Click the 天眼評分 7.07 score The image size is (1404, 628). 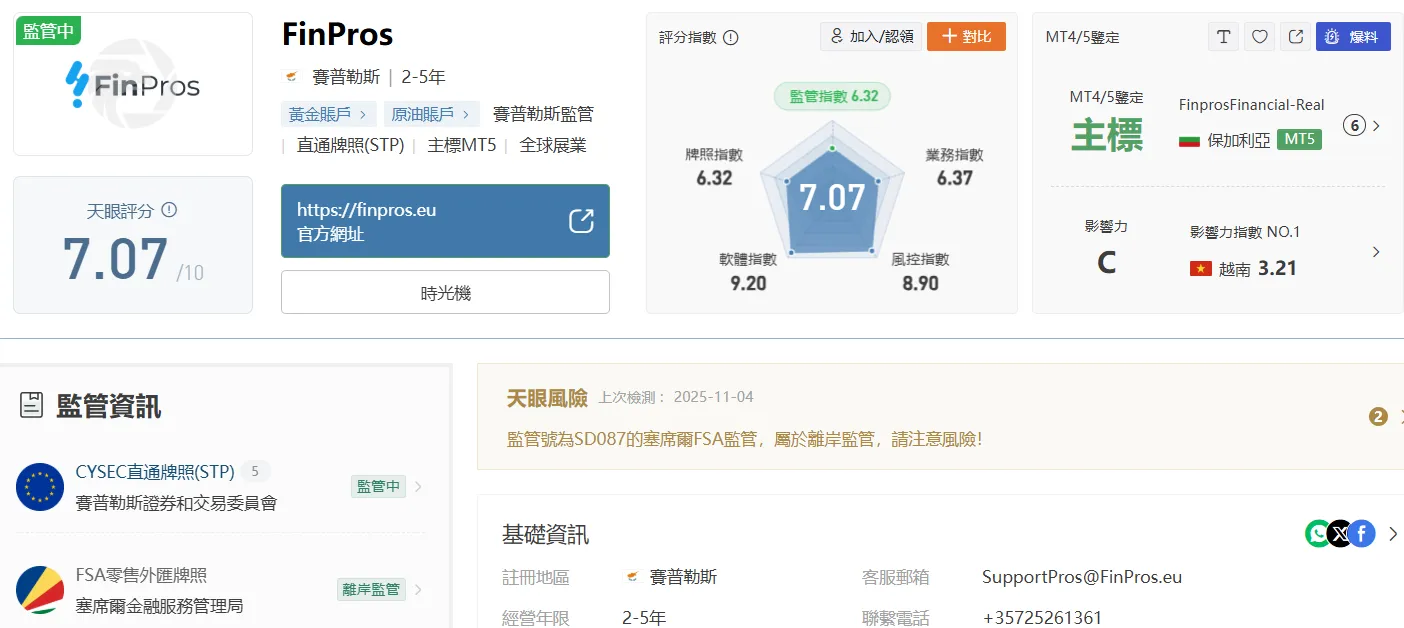pyautogui.click(x=115, y=258)
